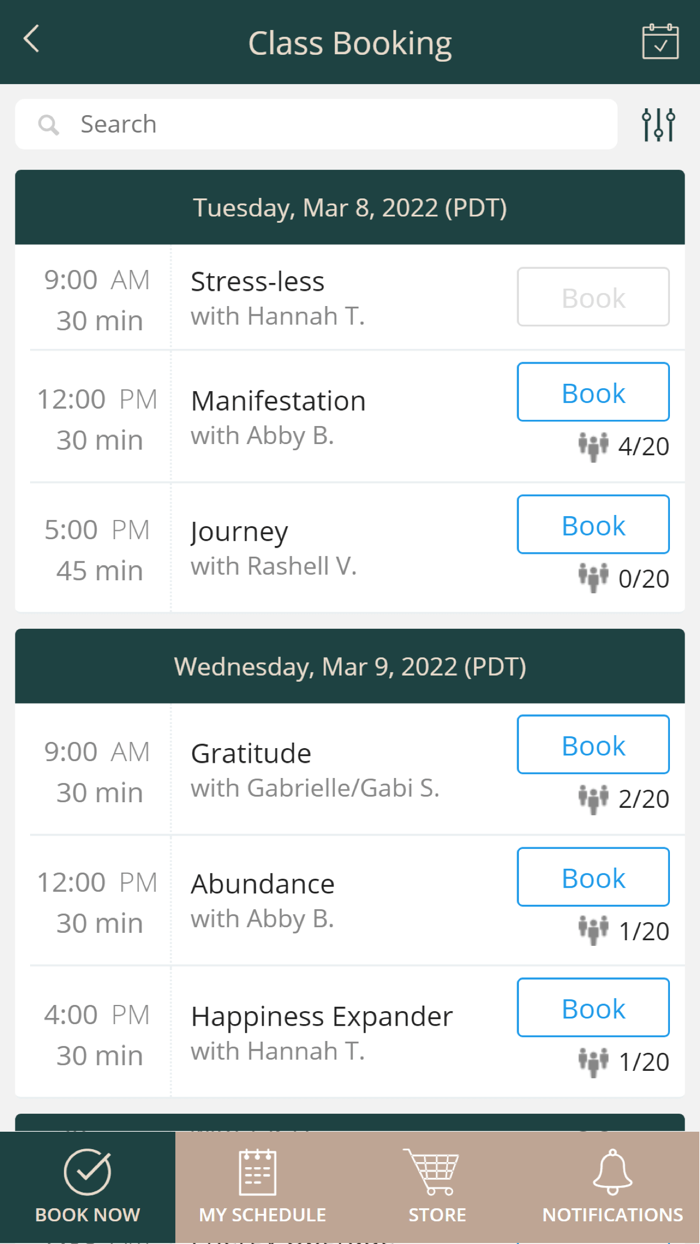The image size is (700, 1244).
Task: Tap the Book Now checkmark icon
Action: click(87, 1172)
